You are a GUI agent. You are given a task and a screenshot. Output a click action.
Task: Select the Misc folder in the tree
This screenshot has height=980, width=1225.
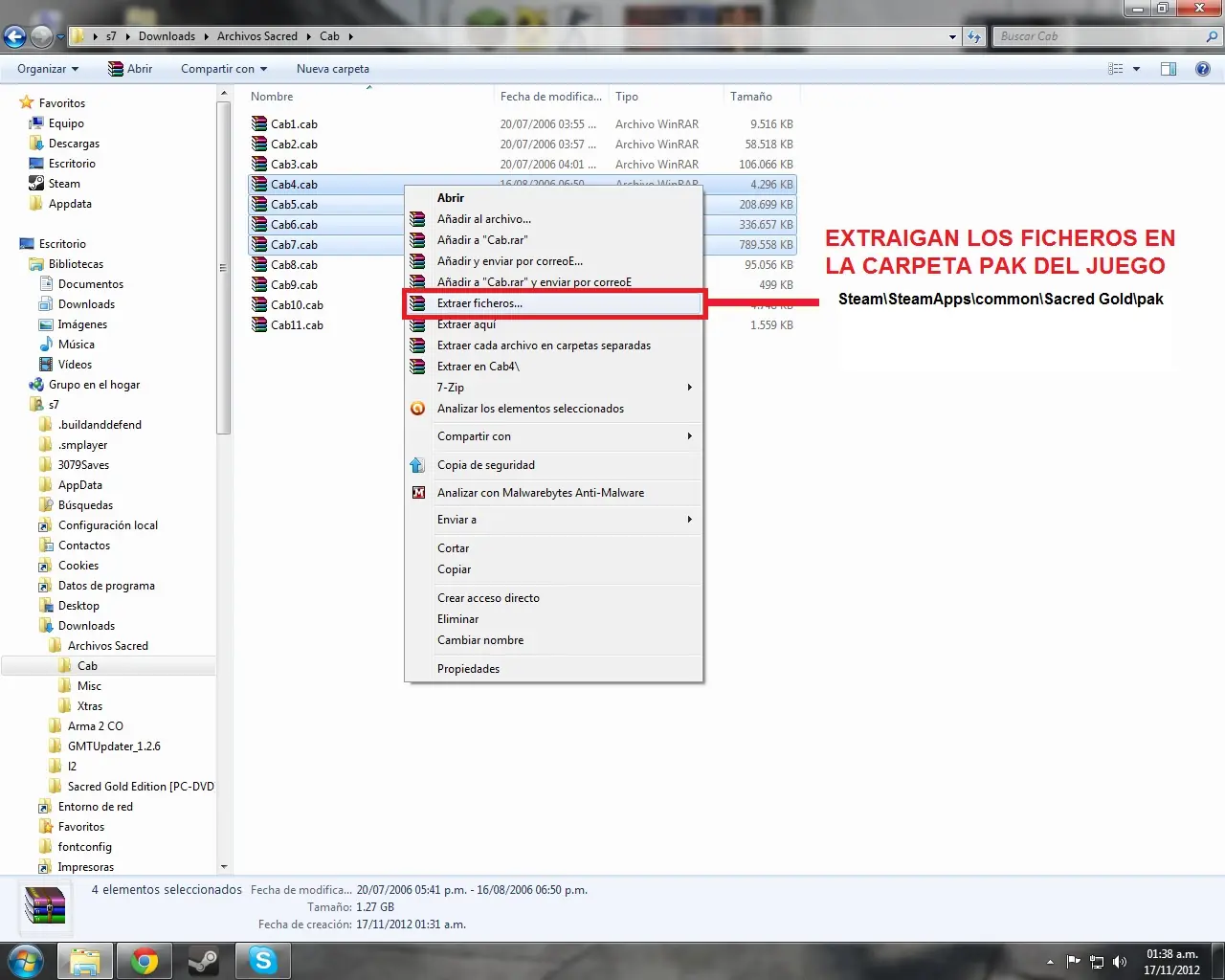(89, 686)
